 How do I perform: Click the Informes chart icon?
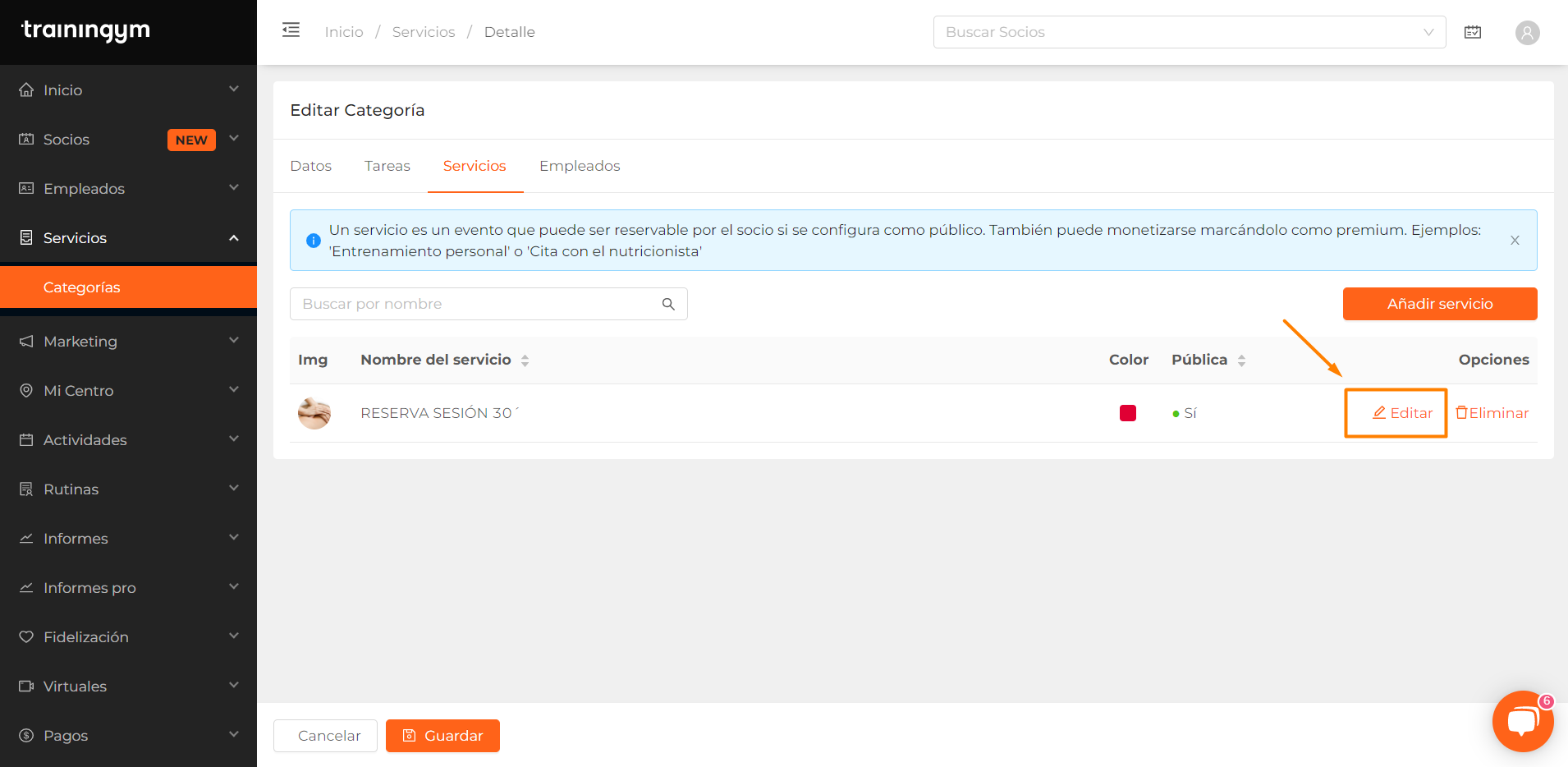(26, 538)
